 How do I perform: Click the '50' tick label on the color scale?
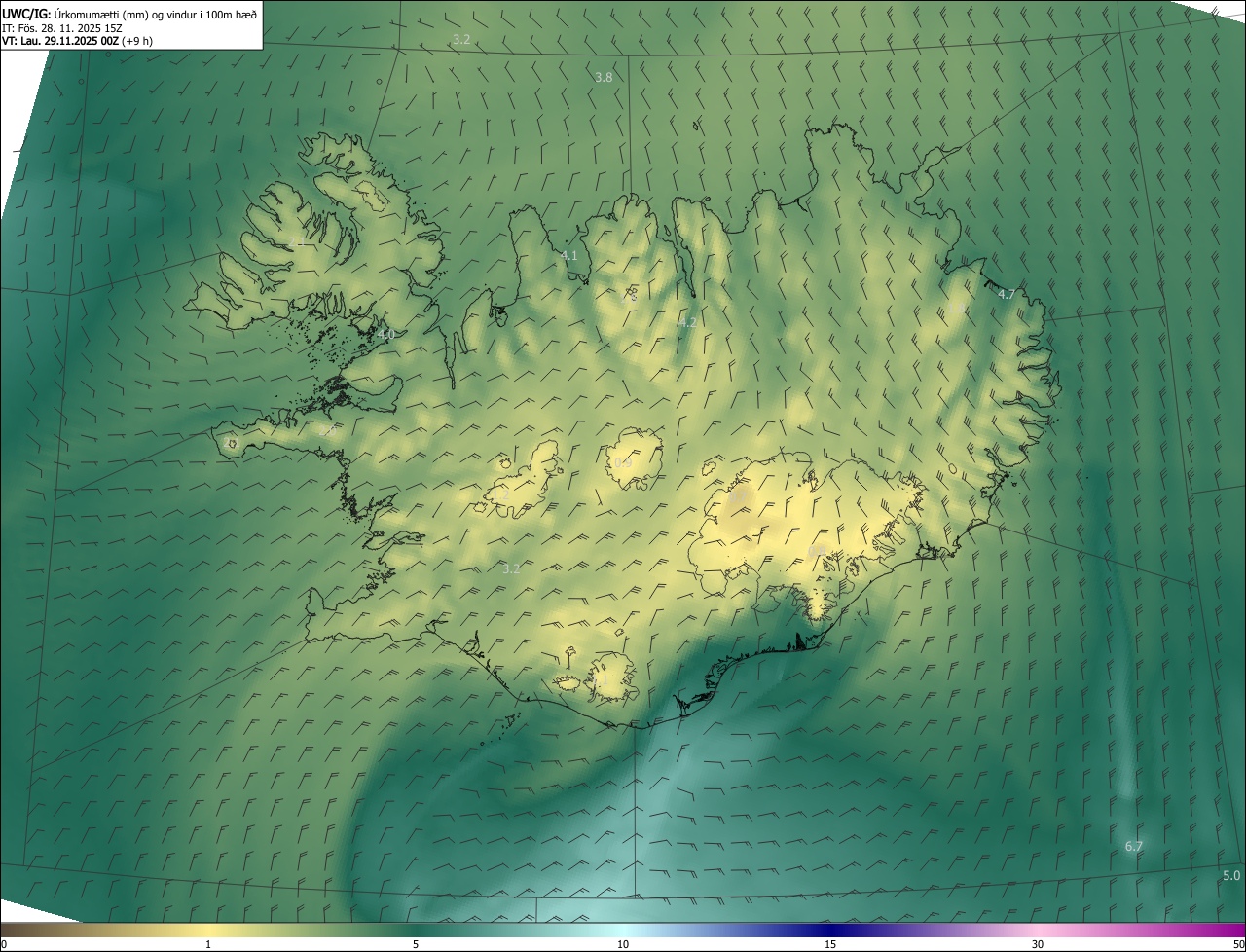1238,945
